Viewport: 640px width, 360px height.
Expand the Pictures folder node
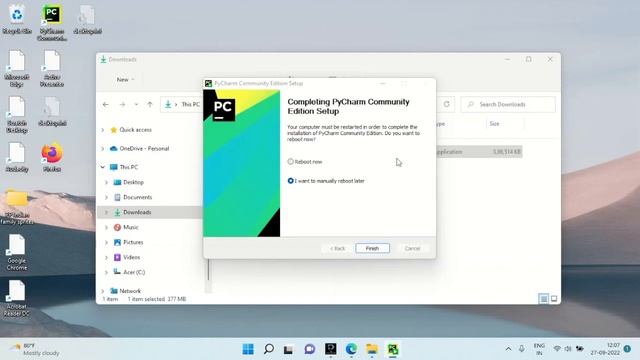107,242
